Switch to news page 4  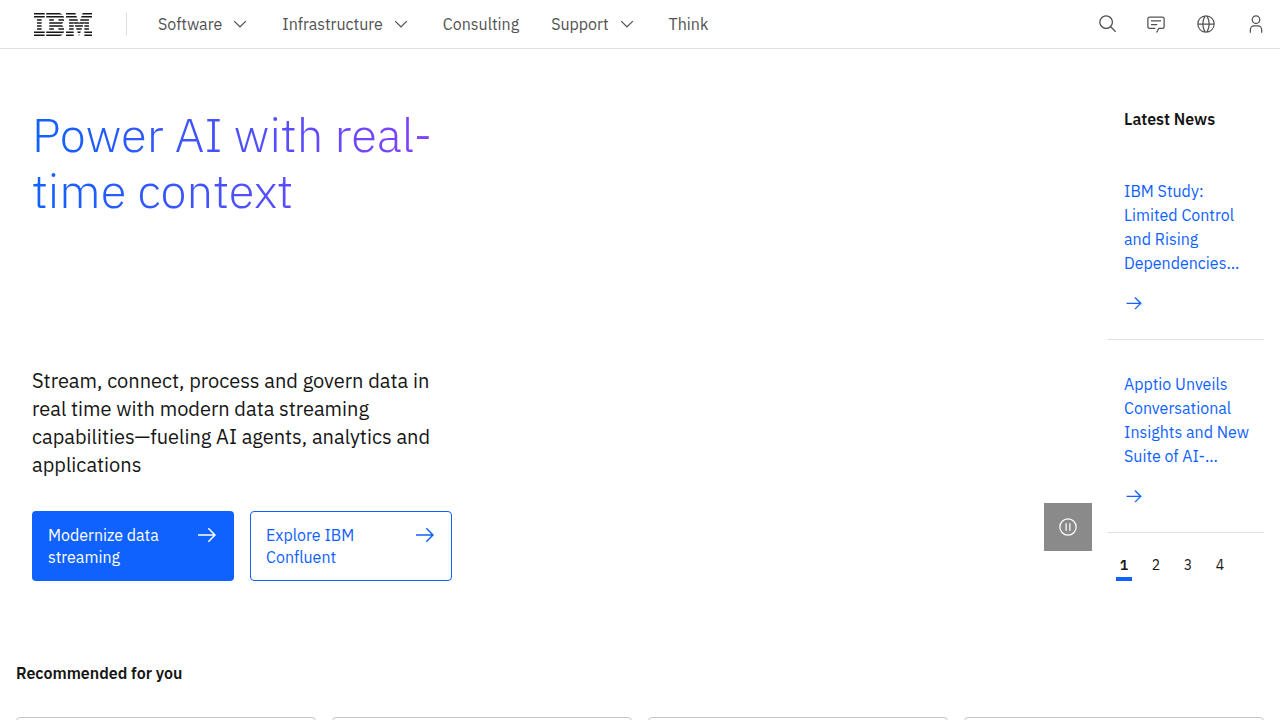click(1220, 566)
